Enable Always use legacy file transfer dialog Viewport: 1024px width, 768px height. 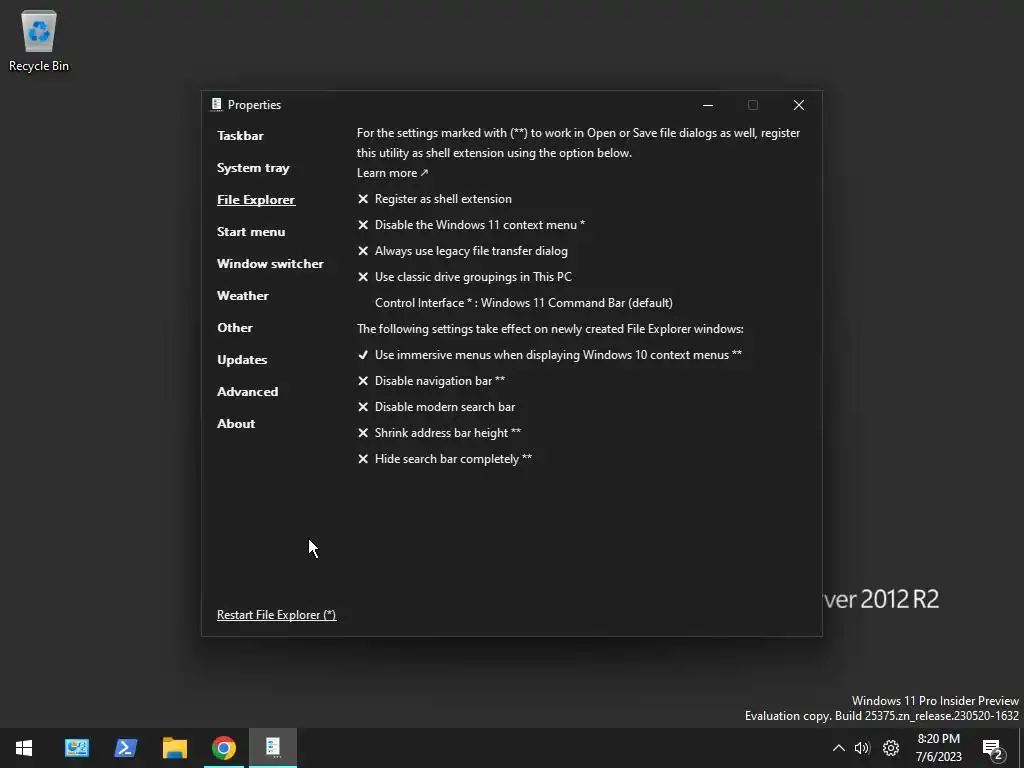click(x=463, y=251)
